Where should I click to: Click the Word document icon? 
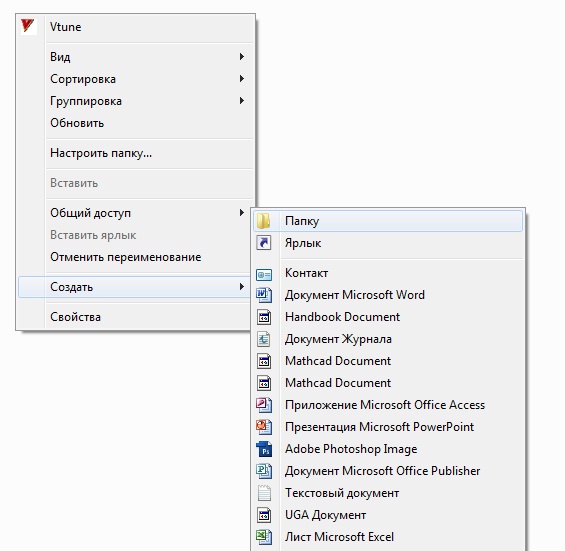pos(264,295)
